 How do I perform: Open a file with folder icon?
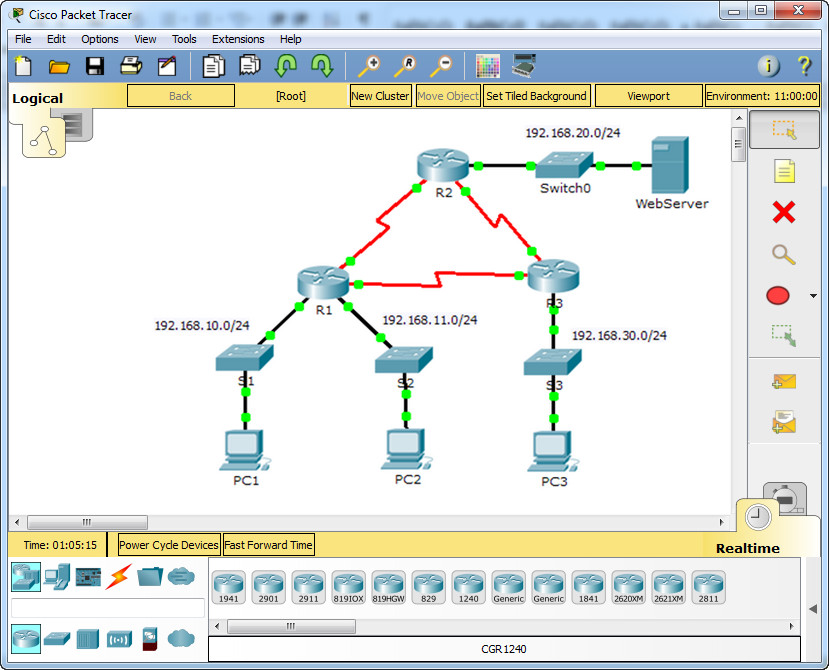point(59,66)
